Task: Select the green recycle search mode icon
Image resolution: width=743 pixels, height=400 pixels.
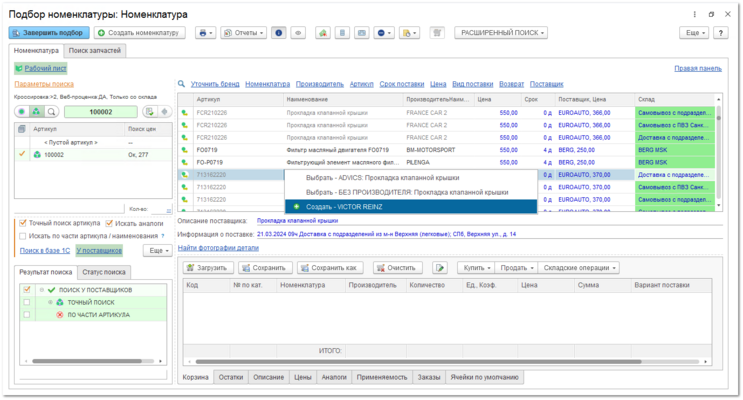Action: coord(36,112)
